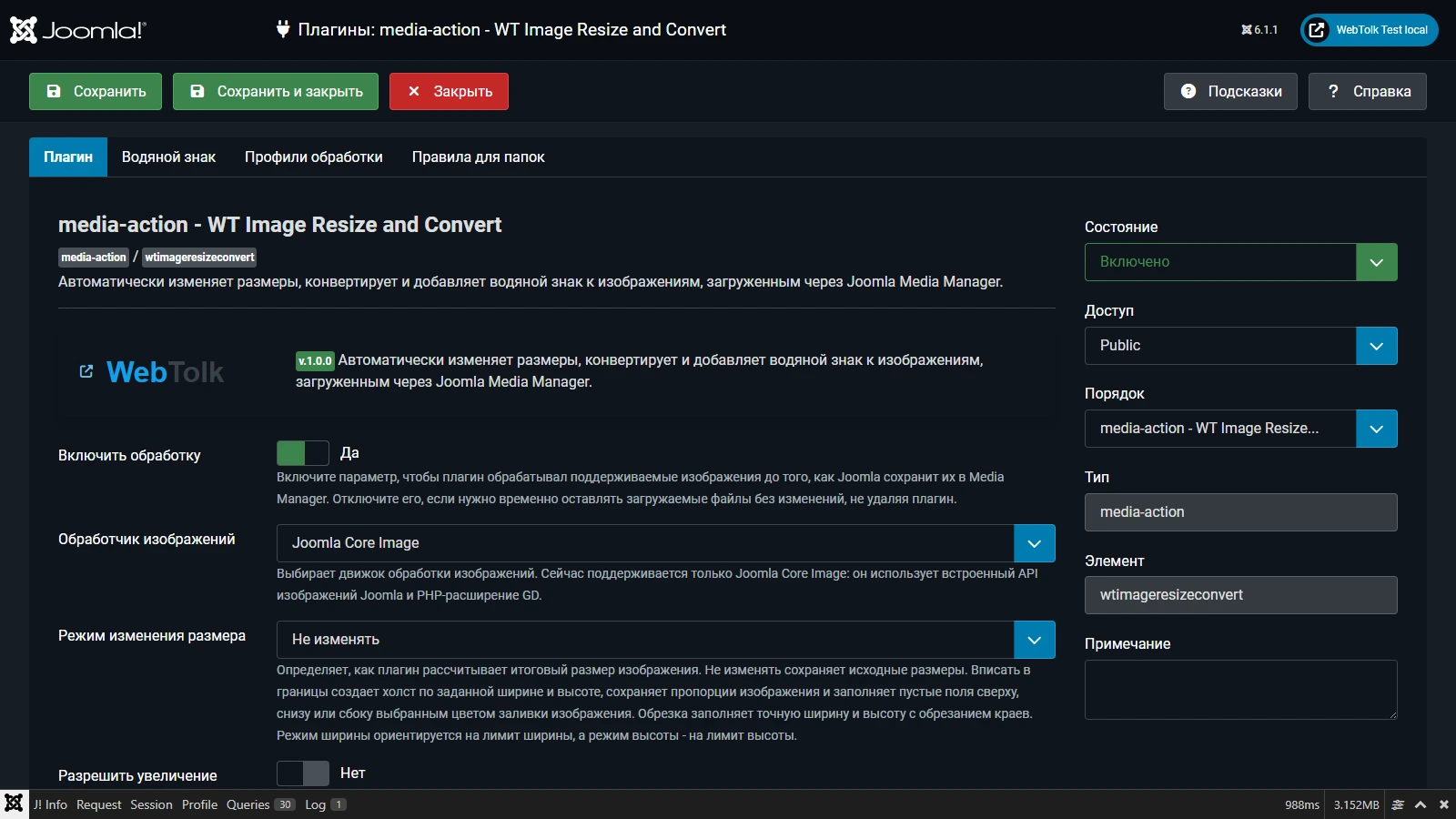This screenshot has width=1456, height=819.
Task: Click the question-circle icon on Подсказки
Action: click(1188, 91)
